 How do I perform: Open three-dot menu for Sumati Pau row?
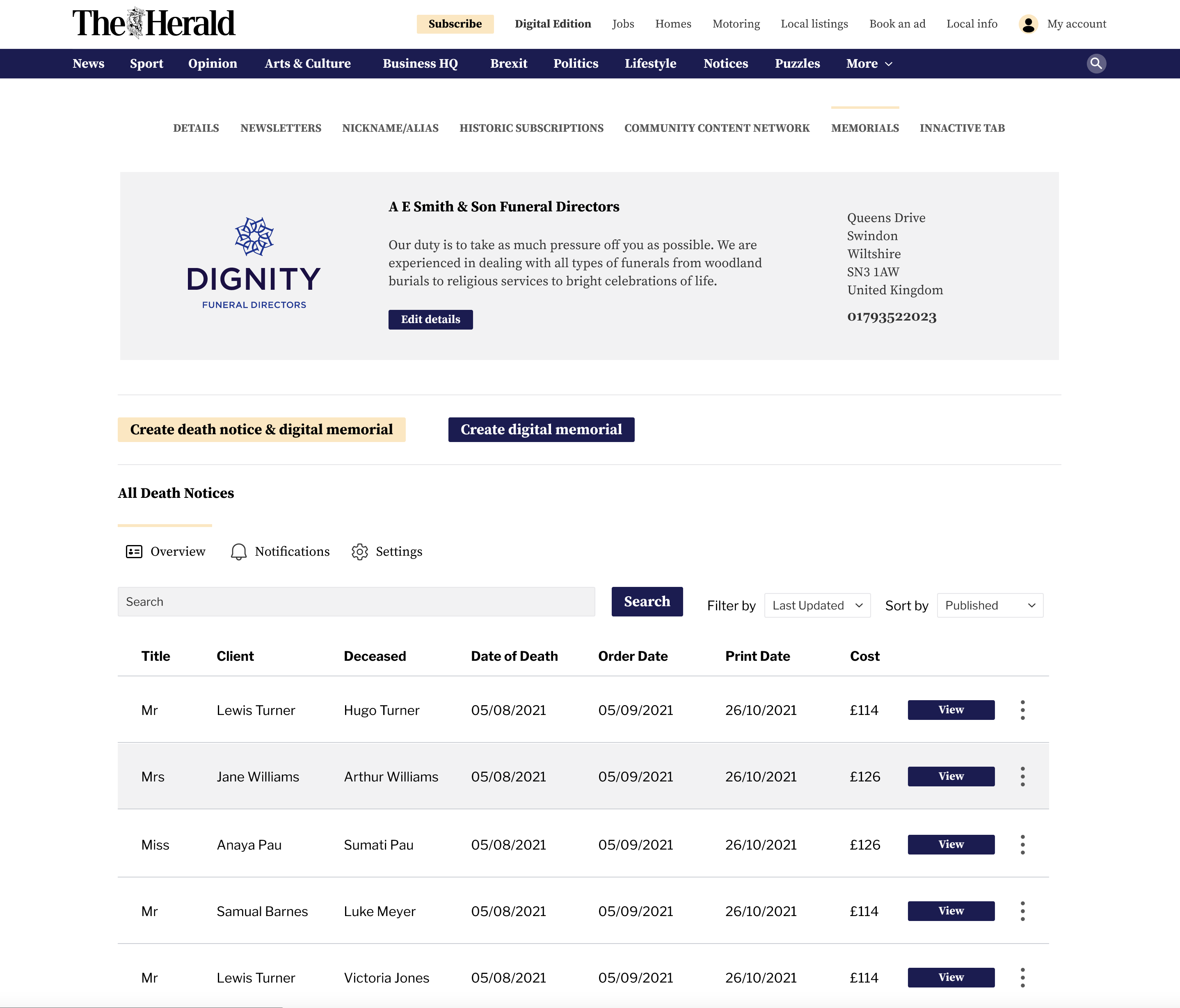[x=1022, y=845]
